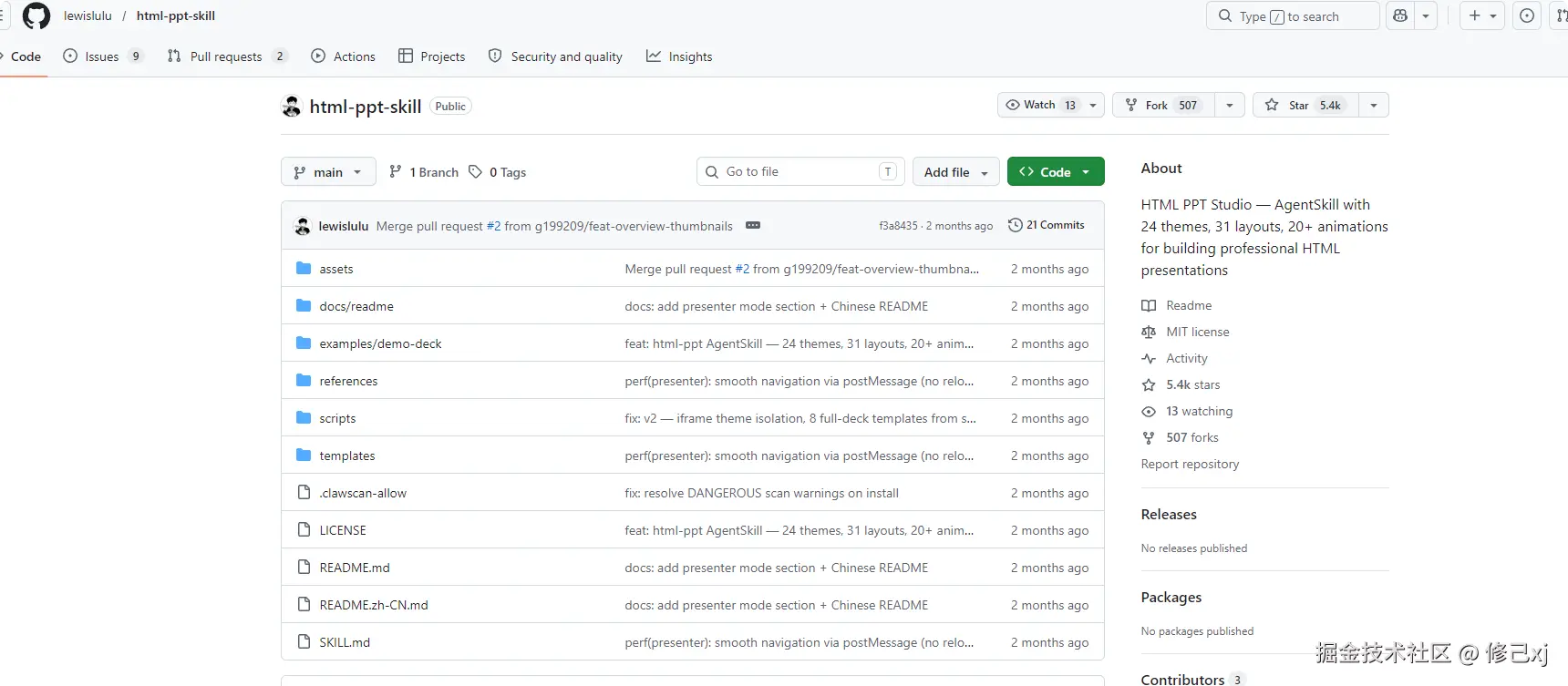The width and height of the screenshot is (1568, 686).
Task: Switch to the Code tab
Action: point(21,56)
